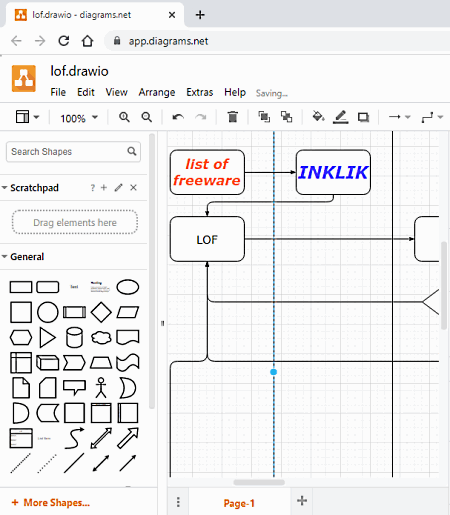Click the Zoom In magnifier icon
Image resolution: width=450 pixels, height=515 pixels.
pyautogui.click(x=124, y=117)
